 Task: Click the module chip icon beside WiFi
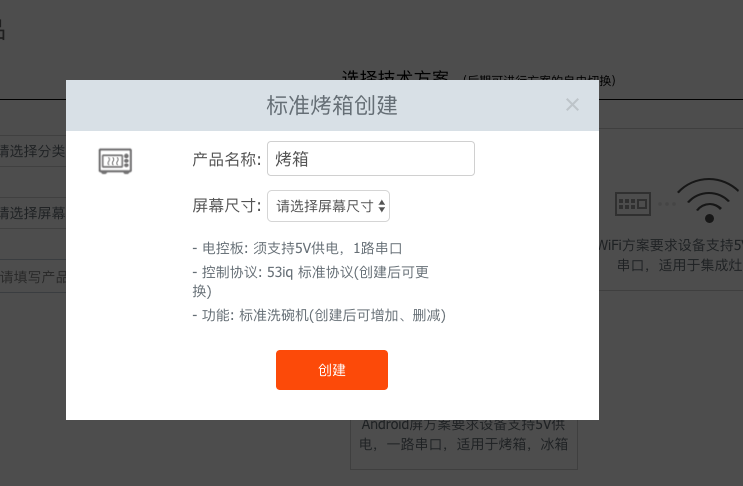coord(633,203)
